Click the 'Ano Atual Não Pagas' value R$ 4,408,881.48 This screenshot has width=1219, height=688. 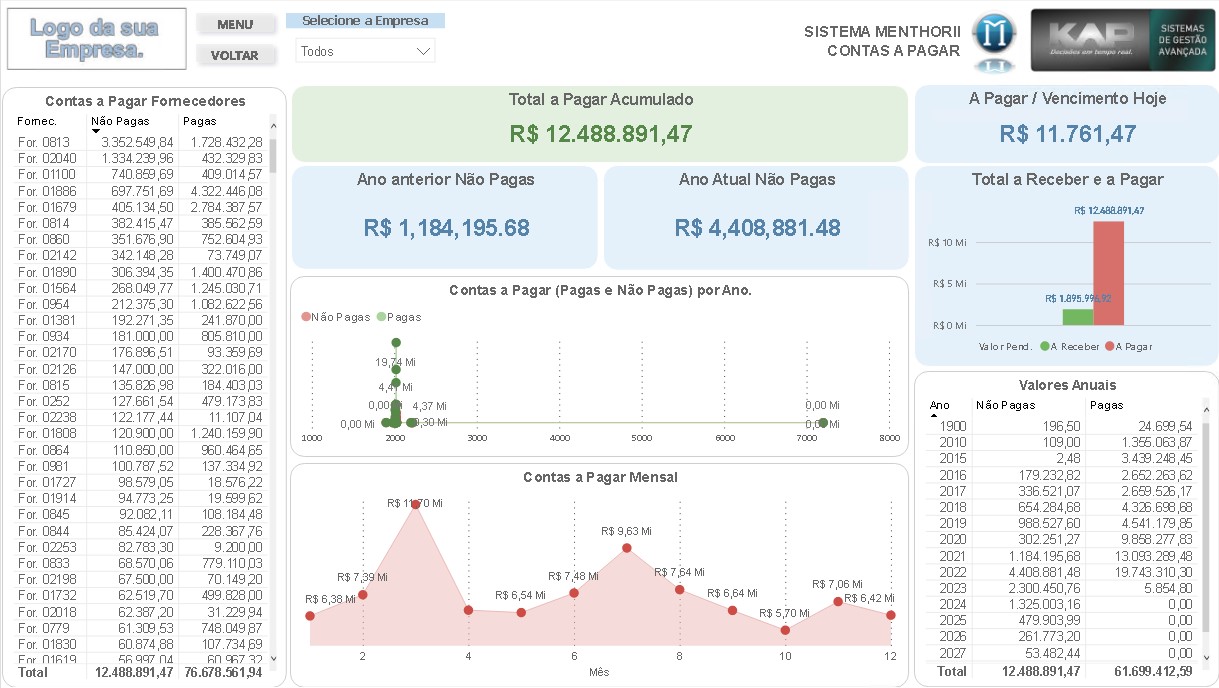pos(758,228)
